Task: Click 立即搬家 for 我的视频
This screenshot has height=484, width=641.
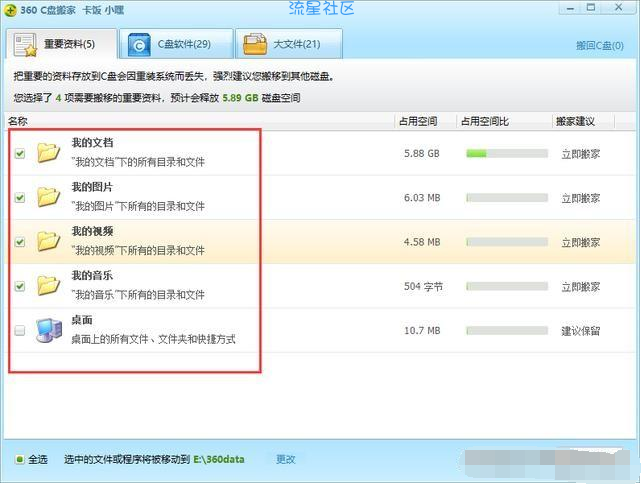Action: point(580,242)
